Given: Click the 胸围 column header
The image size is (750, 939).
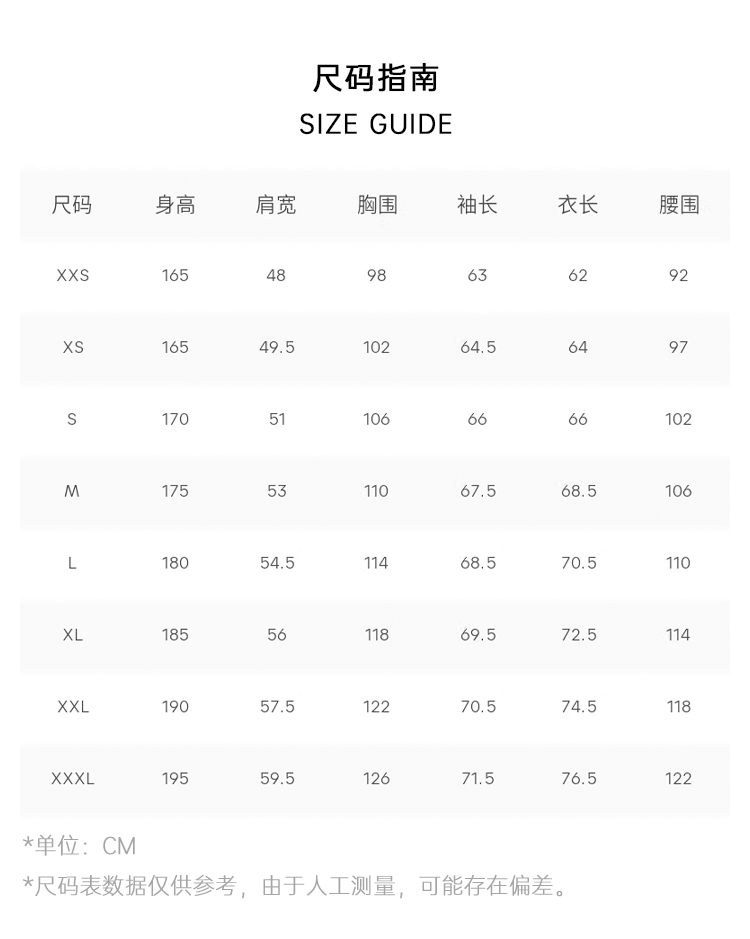Looking at the screenshot, I should (x=377, y=205).
